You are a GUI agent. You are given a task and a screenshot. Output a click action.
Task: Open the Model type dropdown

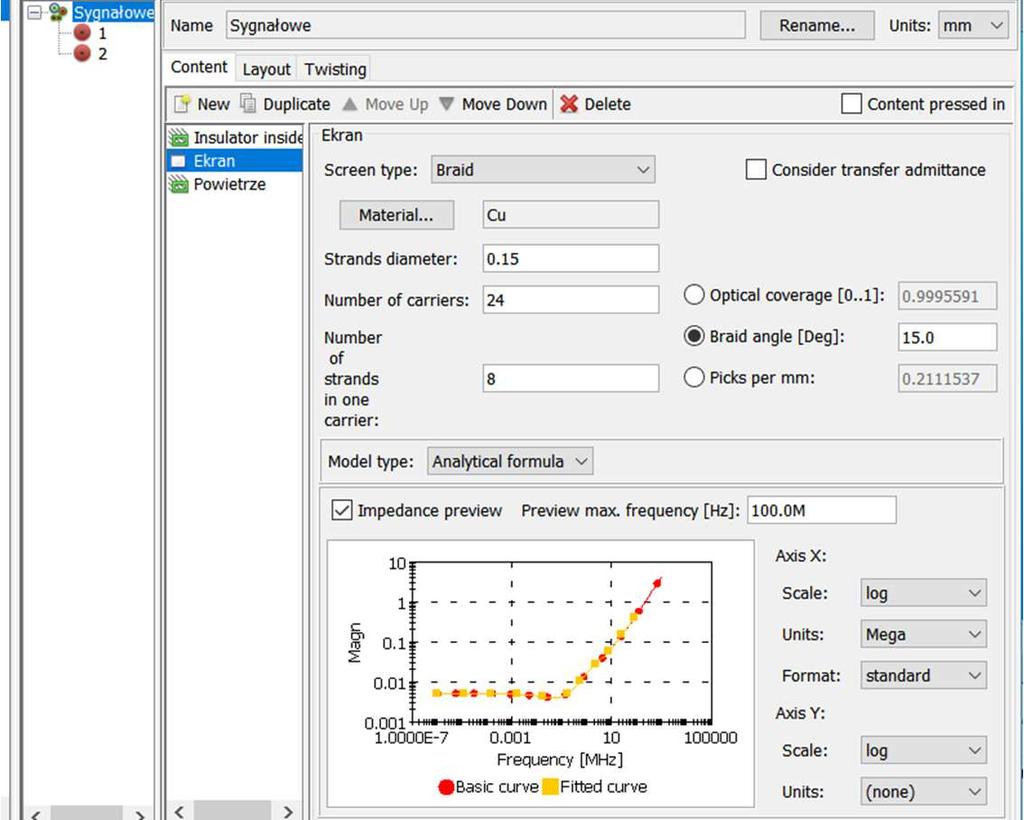[x=510, y=462]
